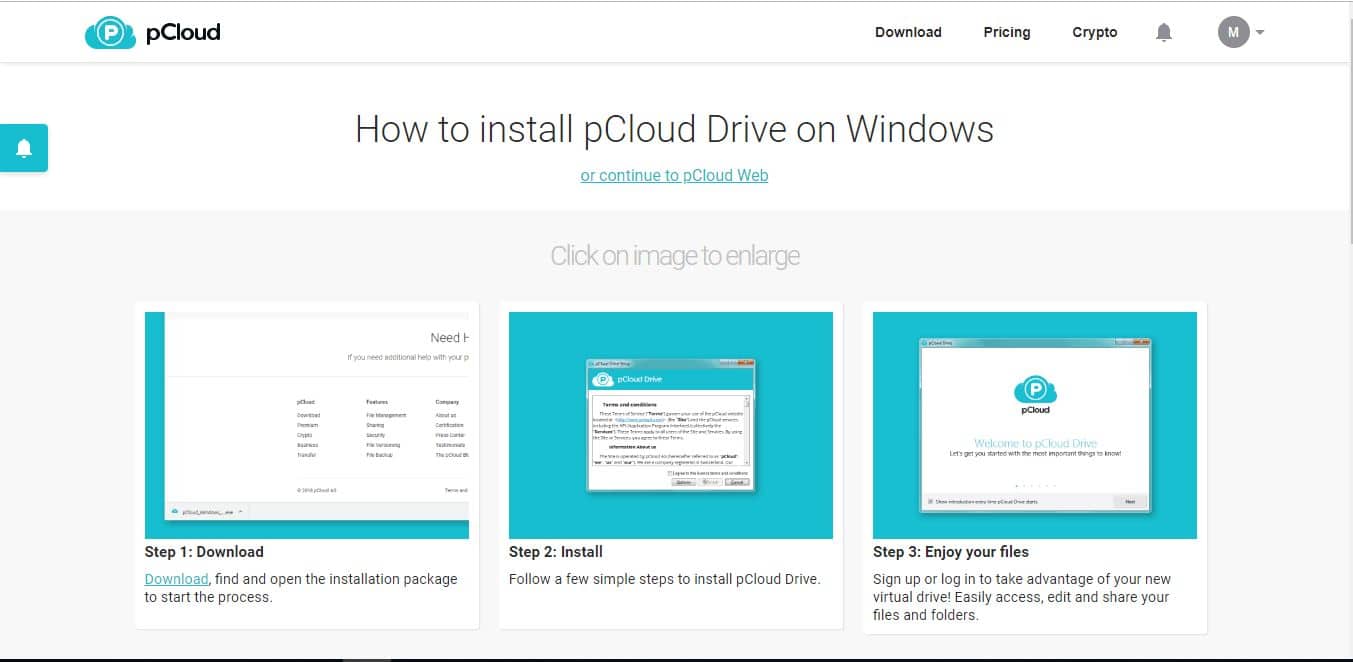The height and width of the screenshot is (662, 1353).
Task: Click the 'Step 2: Install' heading
Action: pos(556,552)
